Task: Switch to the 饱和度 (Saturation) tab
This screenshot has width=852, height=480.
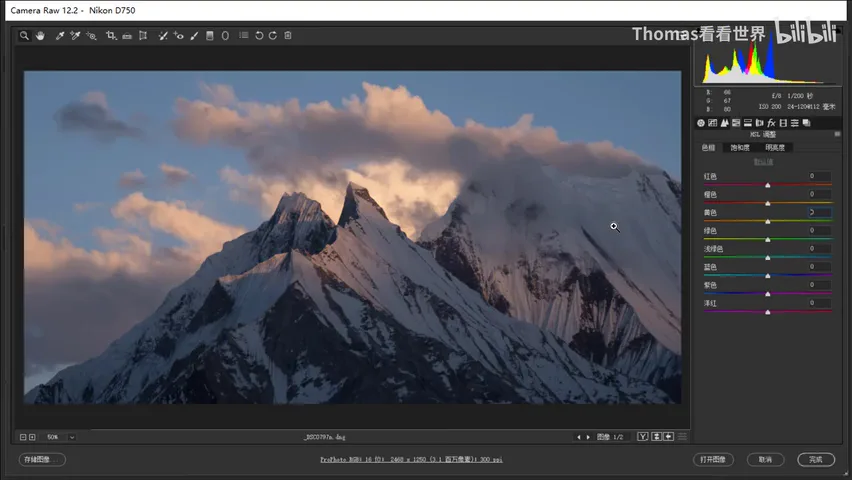Action: click(740, 147)
